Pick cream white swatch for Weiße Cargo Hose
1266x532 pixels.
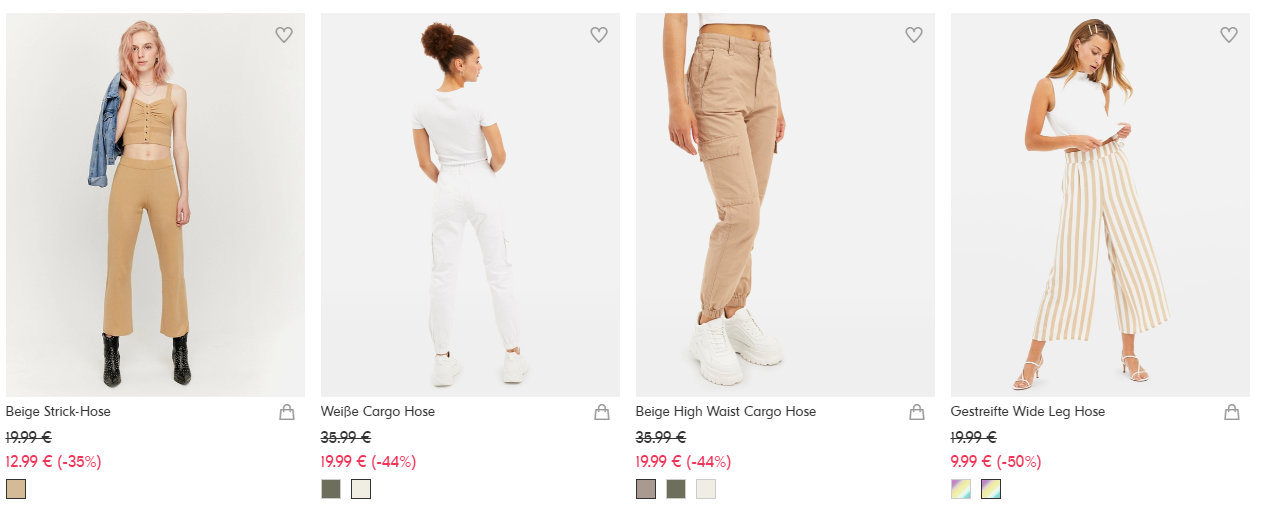tap(361, 489)
